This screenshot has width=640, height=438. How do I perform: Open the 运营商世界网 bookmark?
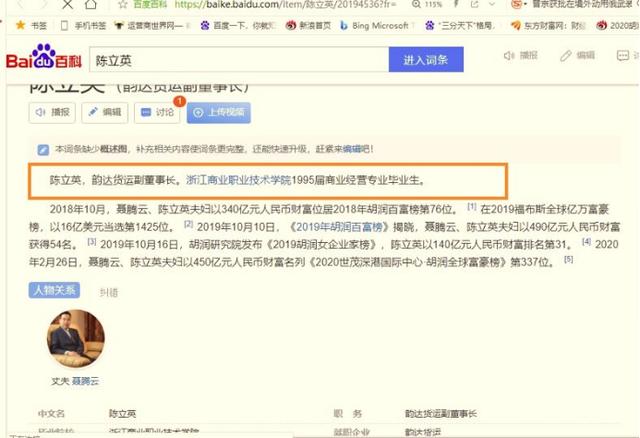[152, 25]
